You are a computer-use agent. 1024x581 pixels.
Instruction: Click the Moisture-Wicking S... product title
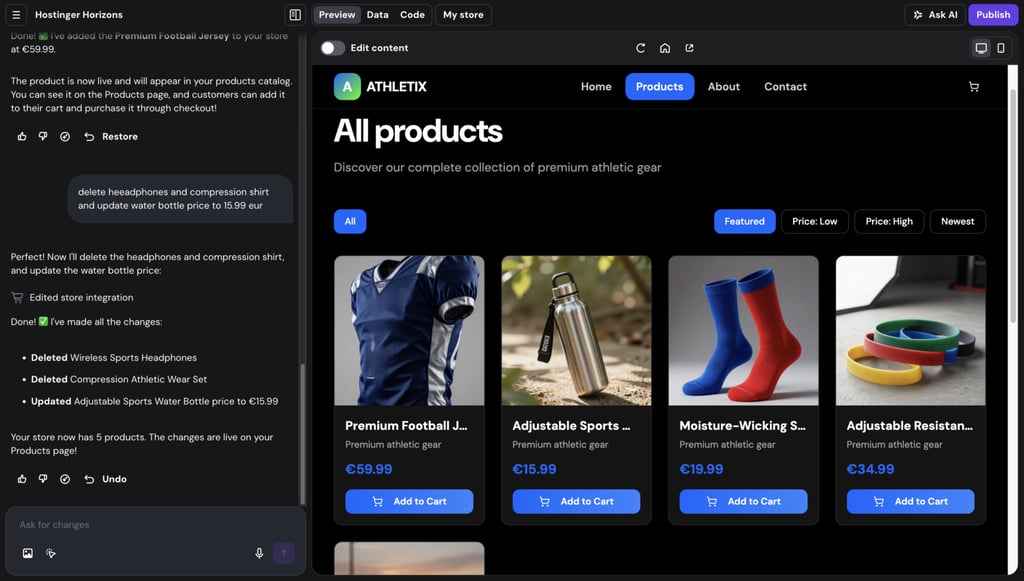click(743, 426)
